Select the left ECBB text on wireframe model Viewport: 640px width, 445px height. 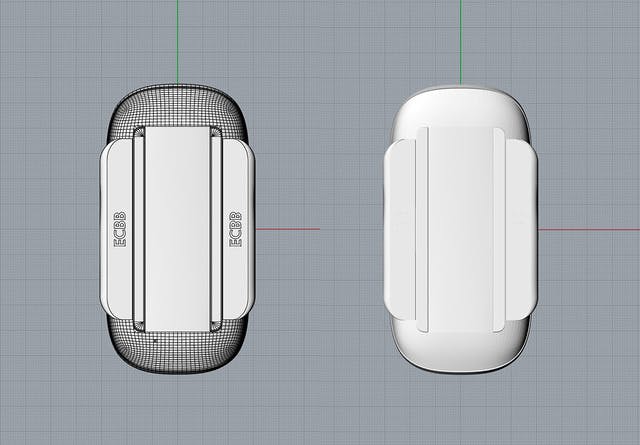120,230
